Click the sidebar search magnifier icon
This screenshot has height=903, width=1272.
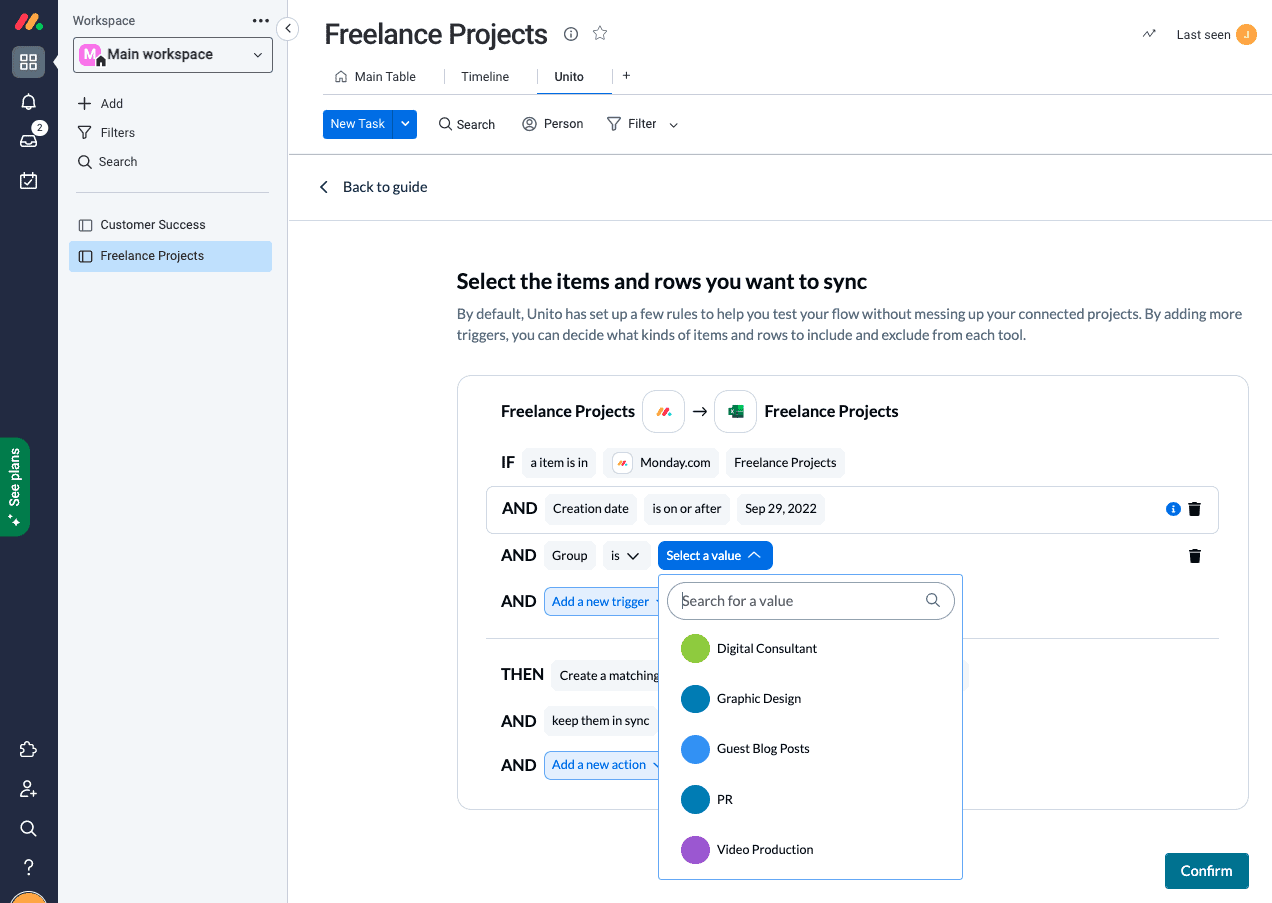coord(28,828)
